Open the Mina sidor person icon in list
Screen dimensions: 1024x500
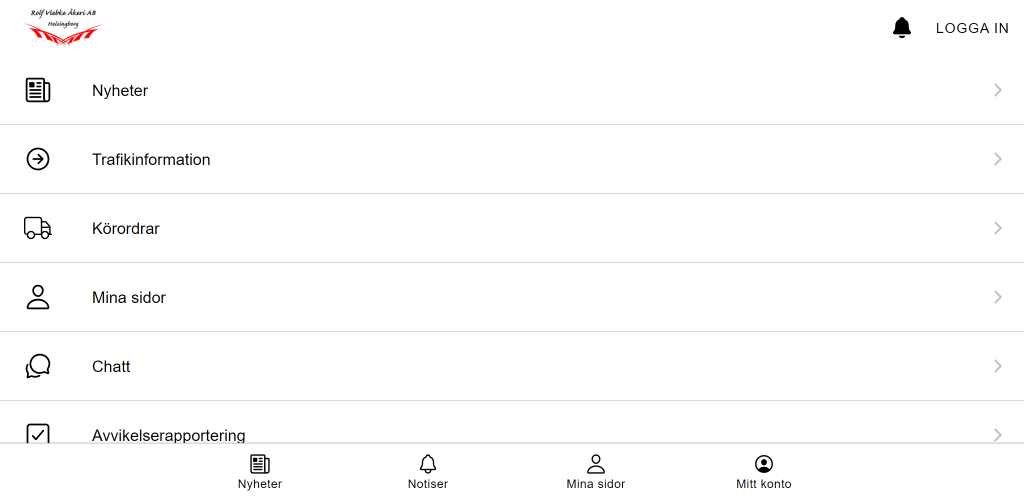[x=38, y=297]
